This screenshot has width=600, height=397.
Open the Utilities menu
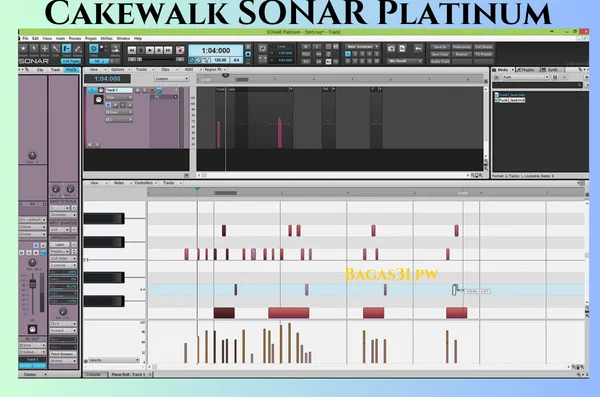tap(106, 39)
